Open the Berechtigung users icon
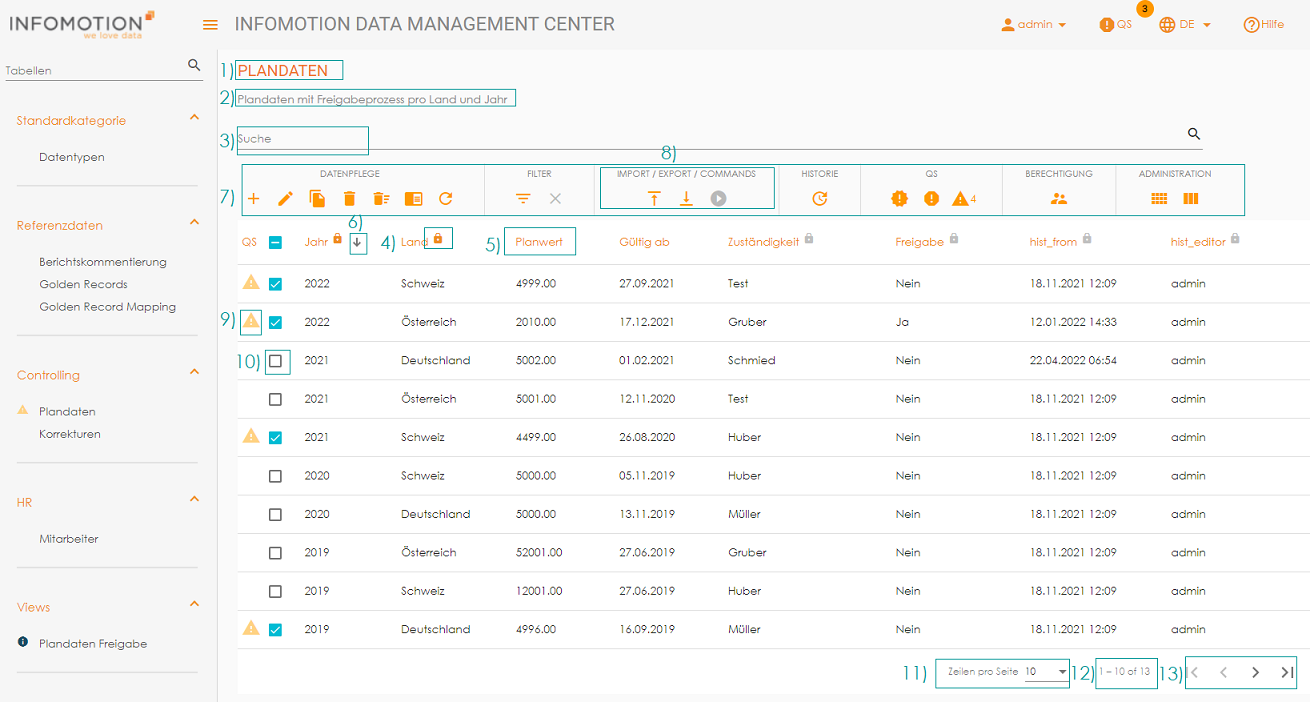The height and width of the screenshot is (702, 1310). [1059, 199]
